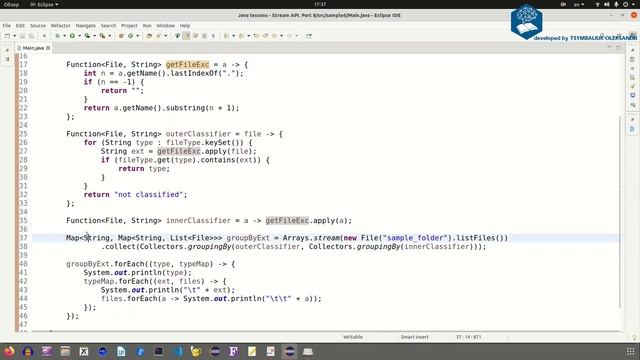Viewport: 640px width, 360px height.
Task: Click the Save toolbar icon
Action: coord(22,36)
